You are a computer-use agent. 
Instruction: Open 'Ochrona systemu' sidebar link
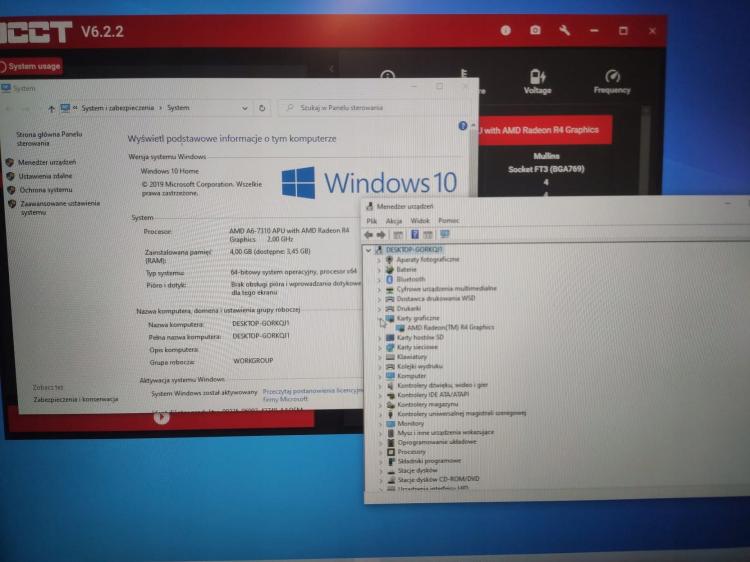(x=46, y=190)
